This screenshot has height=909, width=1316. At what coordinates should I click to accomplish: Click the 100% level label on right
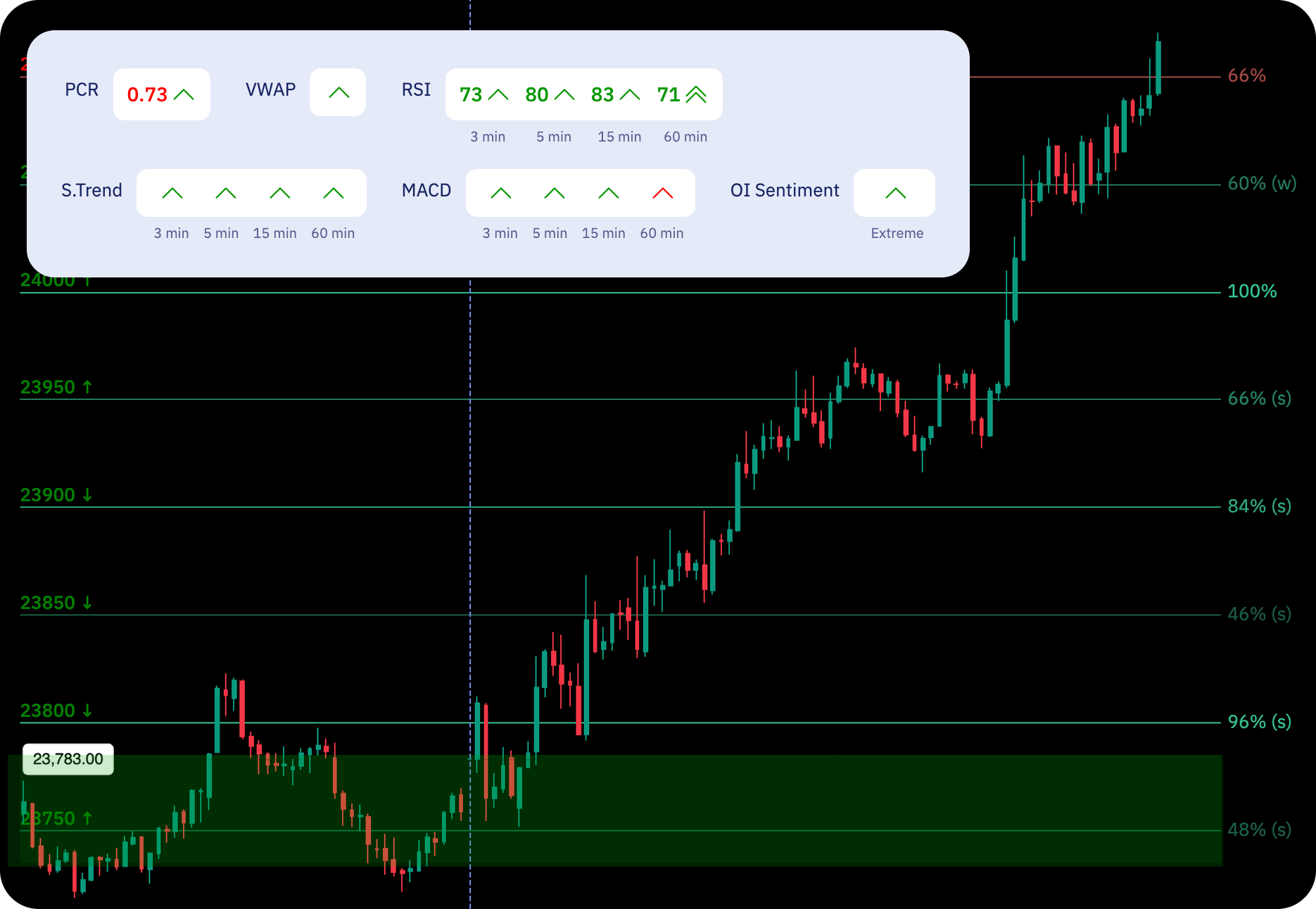(1252, 291)
